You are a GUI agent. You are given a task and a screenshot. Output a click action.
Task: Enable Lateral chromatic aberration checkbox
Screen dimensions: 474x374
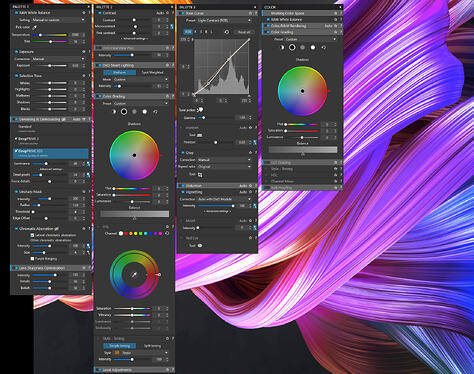coord(32,235)
